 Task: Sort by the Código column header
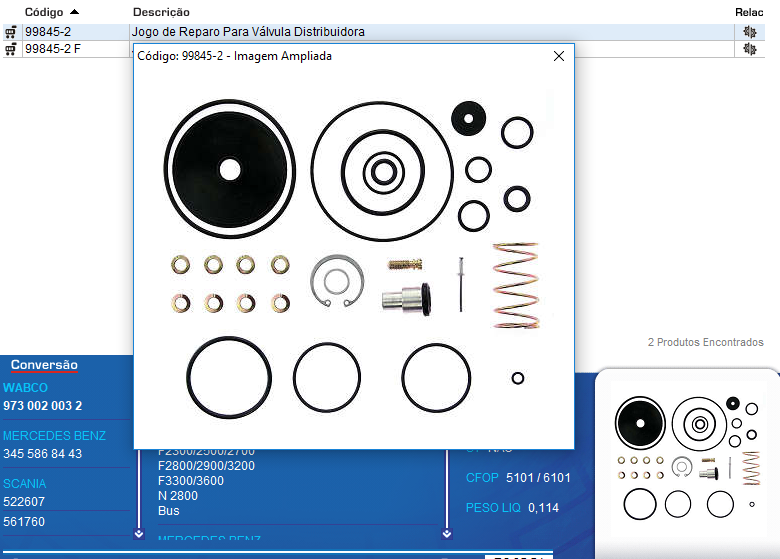[x=50, y=11]
